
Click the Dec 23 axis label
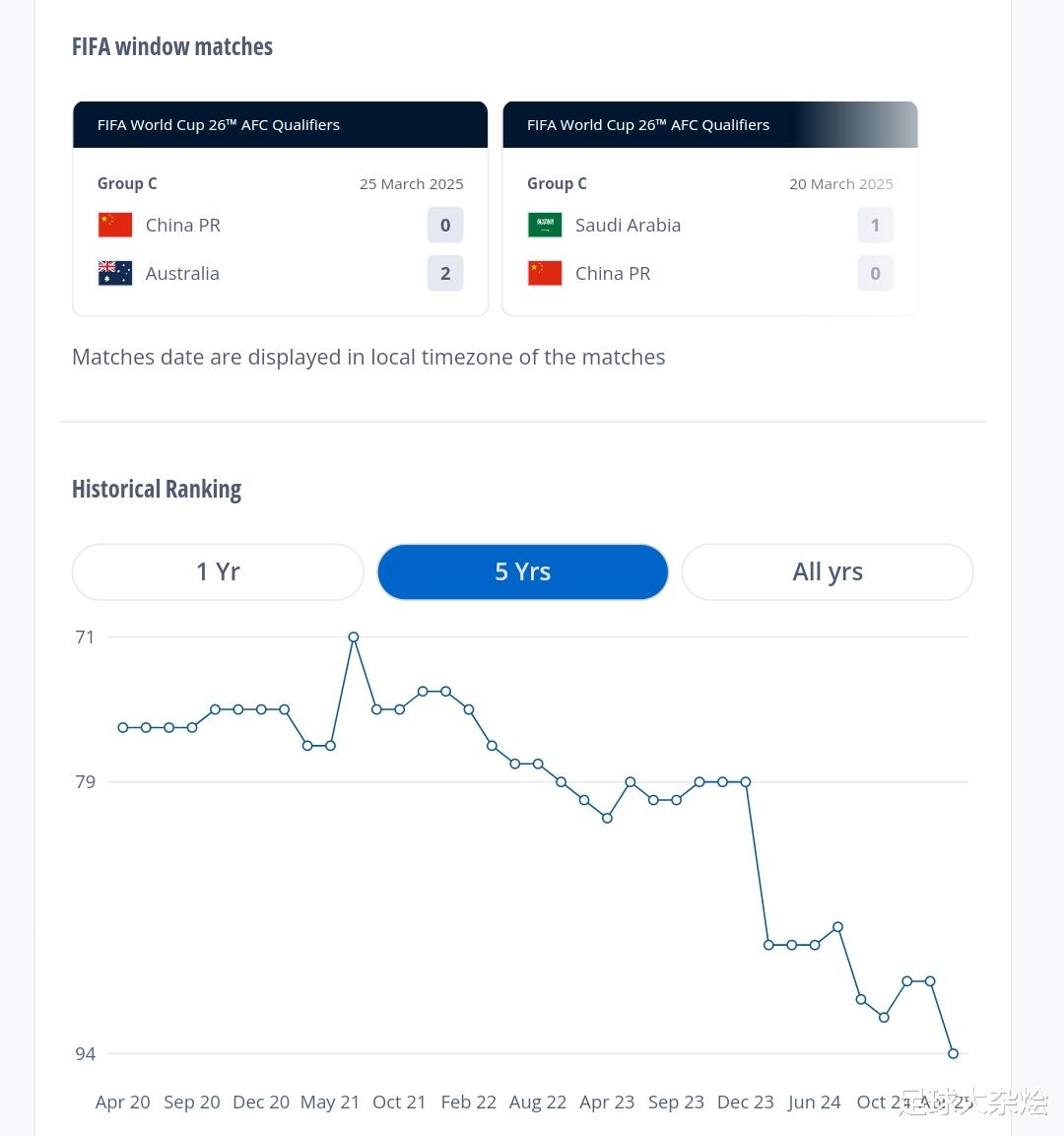pyautogui.click(x=746, y=1102)
